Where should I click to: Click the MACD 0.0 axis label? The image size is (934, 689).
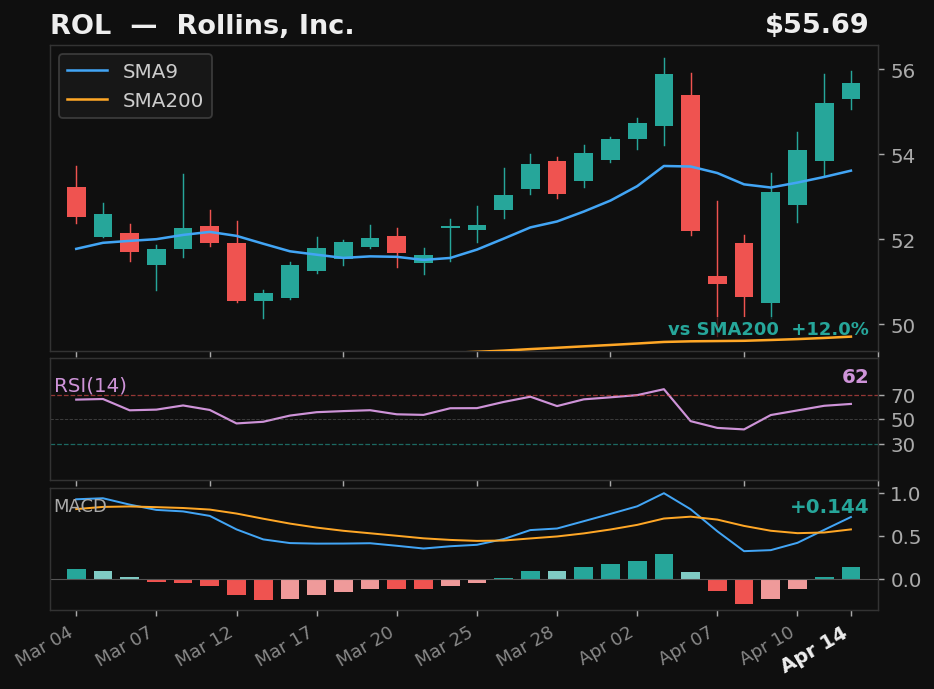pyautogui.click(x=905, y=580)
